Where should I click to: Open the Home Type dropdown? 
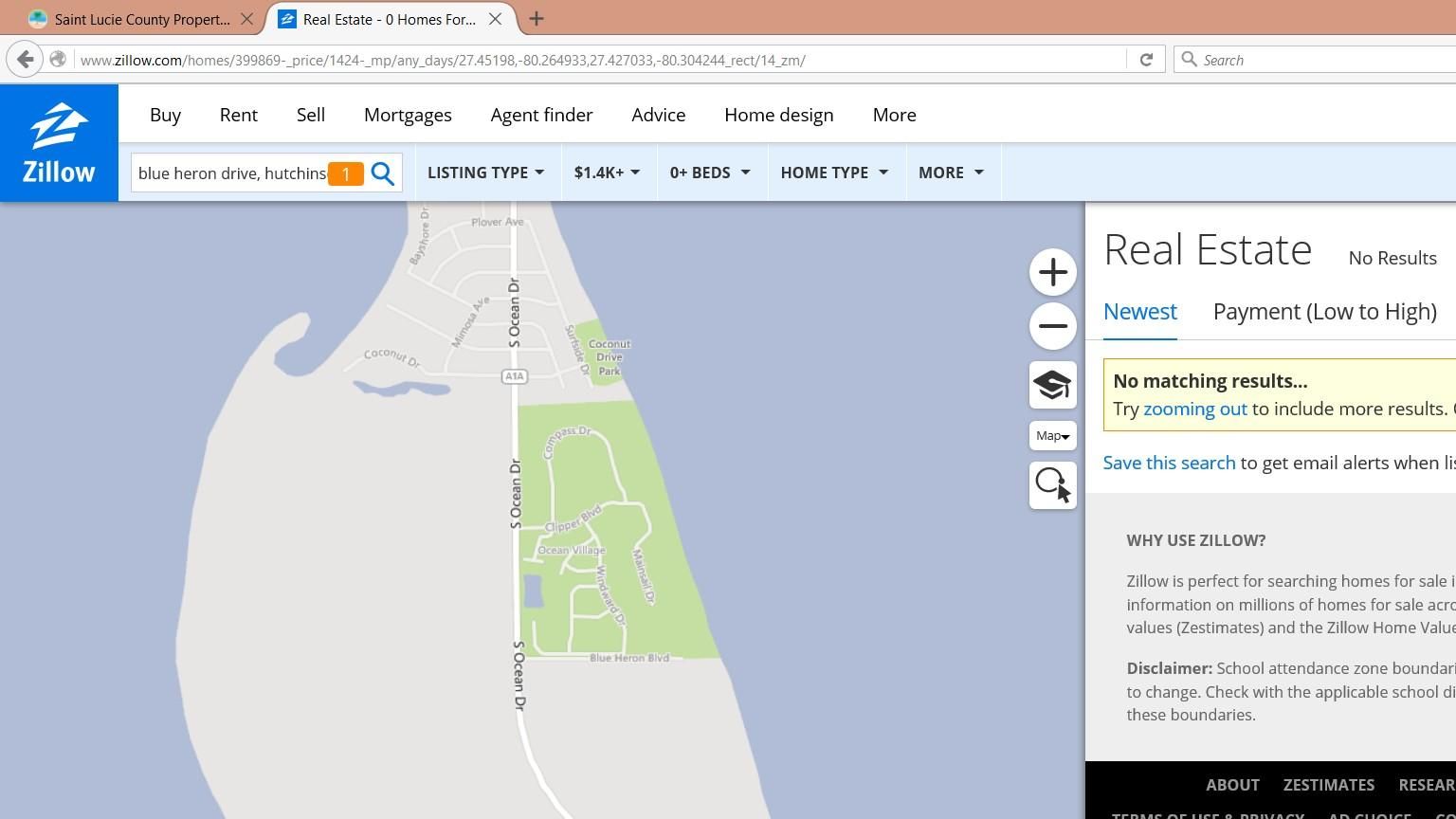834,173
